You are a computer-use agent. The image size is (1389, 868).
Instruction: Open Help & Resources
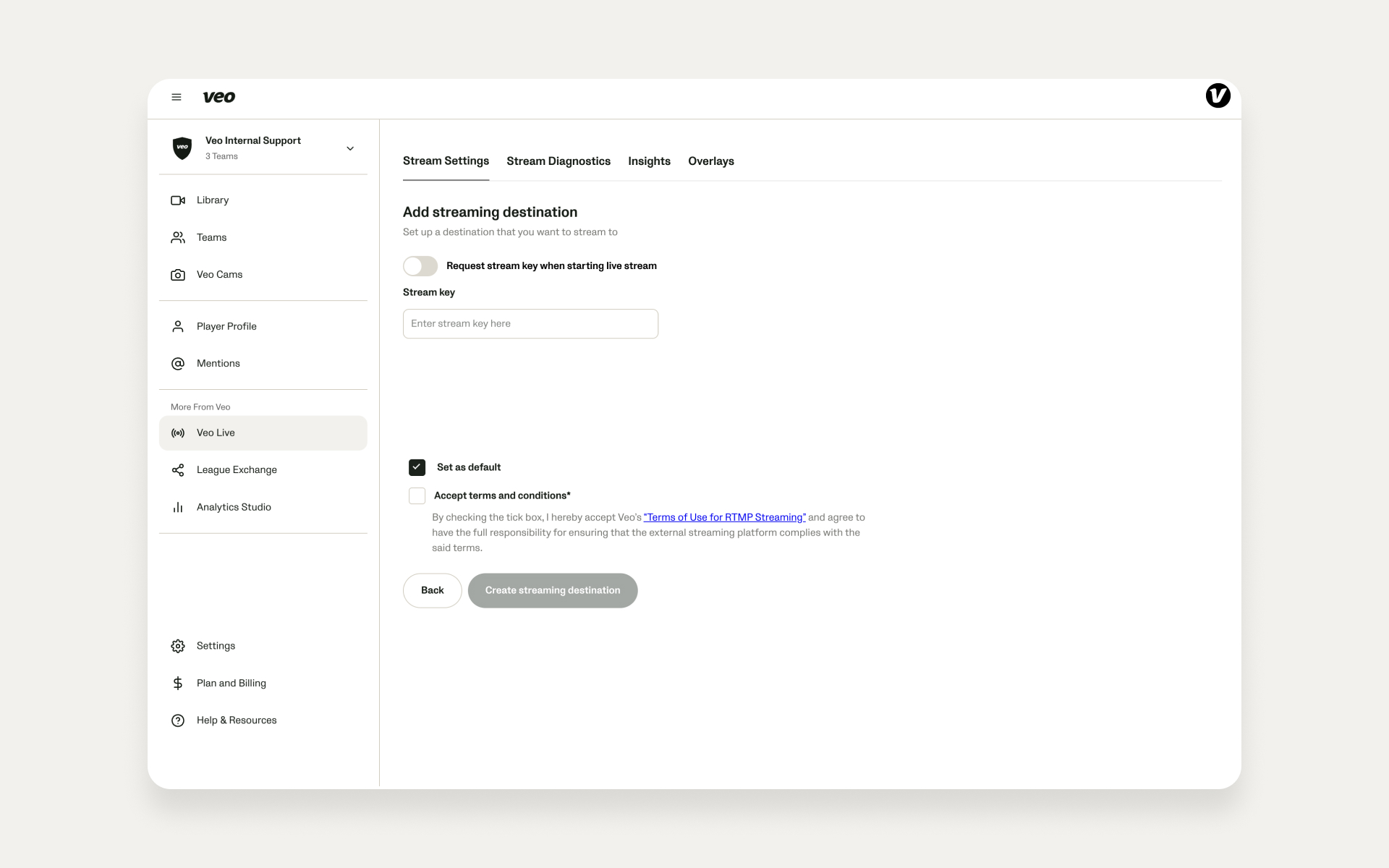(263, 720)
